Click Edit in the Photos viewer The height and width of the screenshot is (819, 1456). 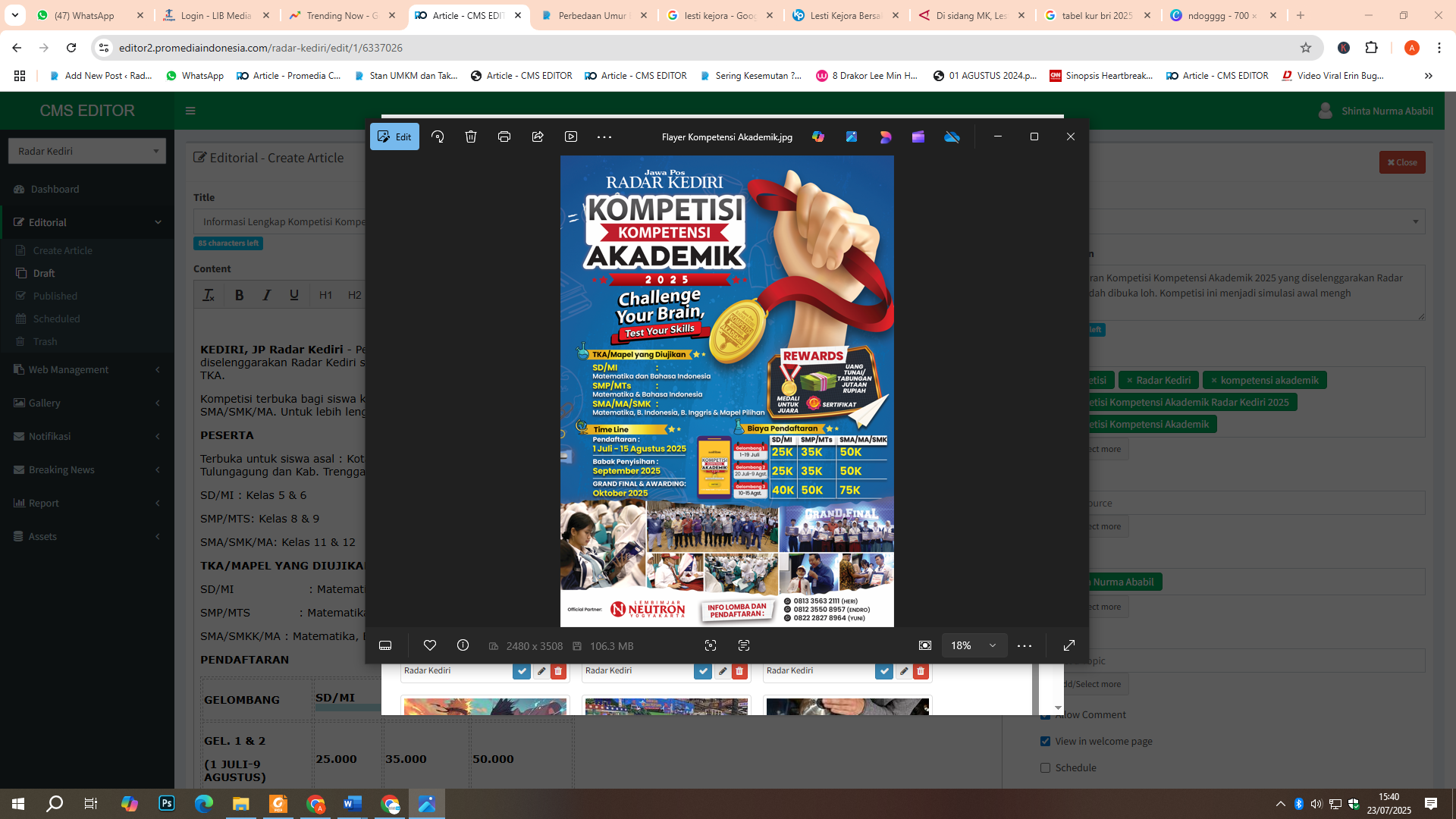click(x=394, y=137)
